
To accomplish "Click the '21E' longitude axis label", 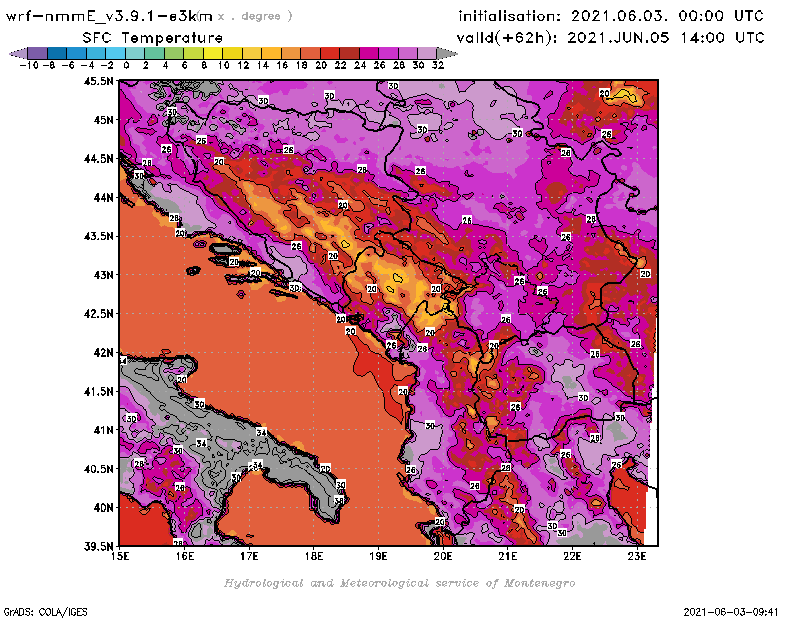I will pyautogui.click(x=508, y=556).
